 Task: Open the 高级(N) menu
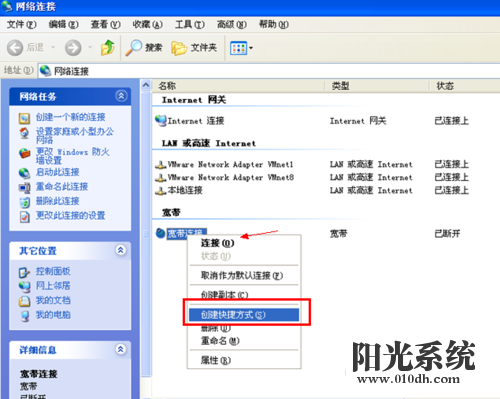point(232,24)
